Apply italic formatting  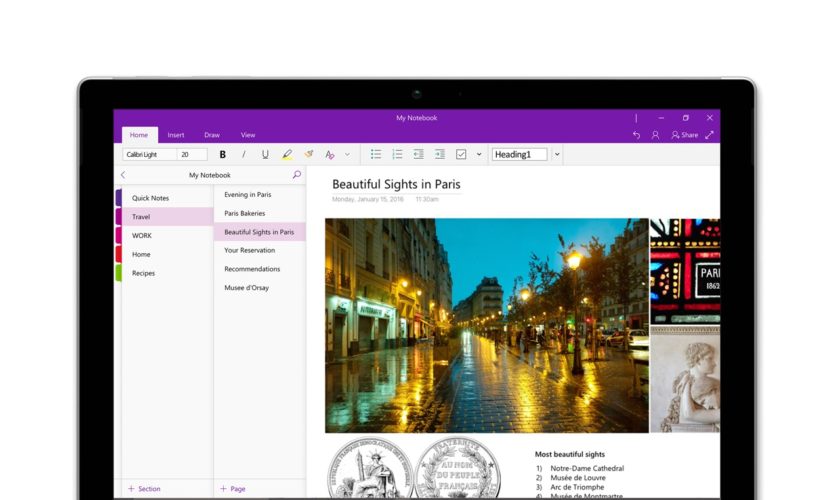(x=243, y=155)
